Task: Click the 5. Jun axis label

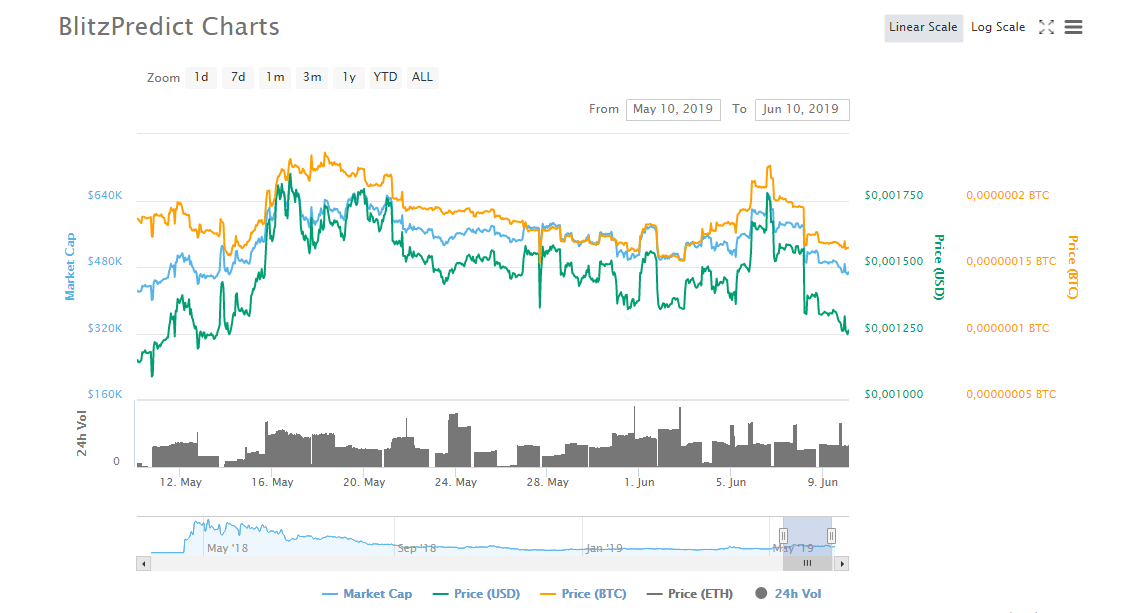Action: (x=731, y=483)
